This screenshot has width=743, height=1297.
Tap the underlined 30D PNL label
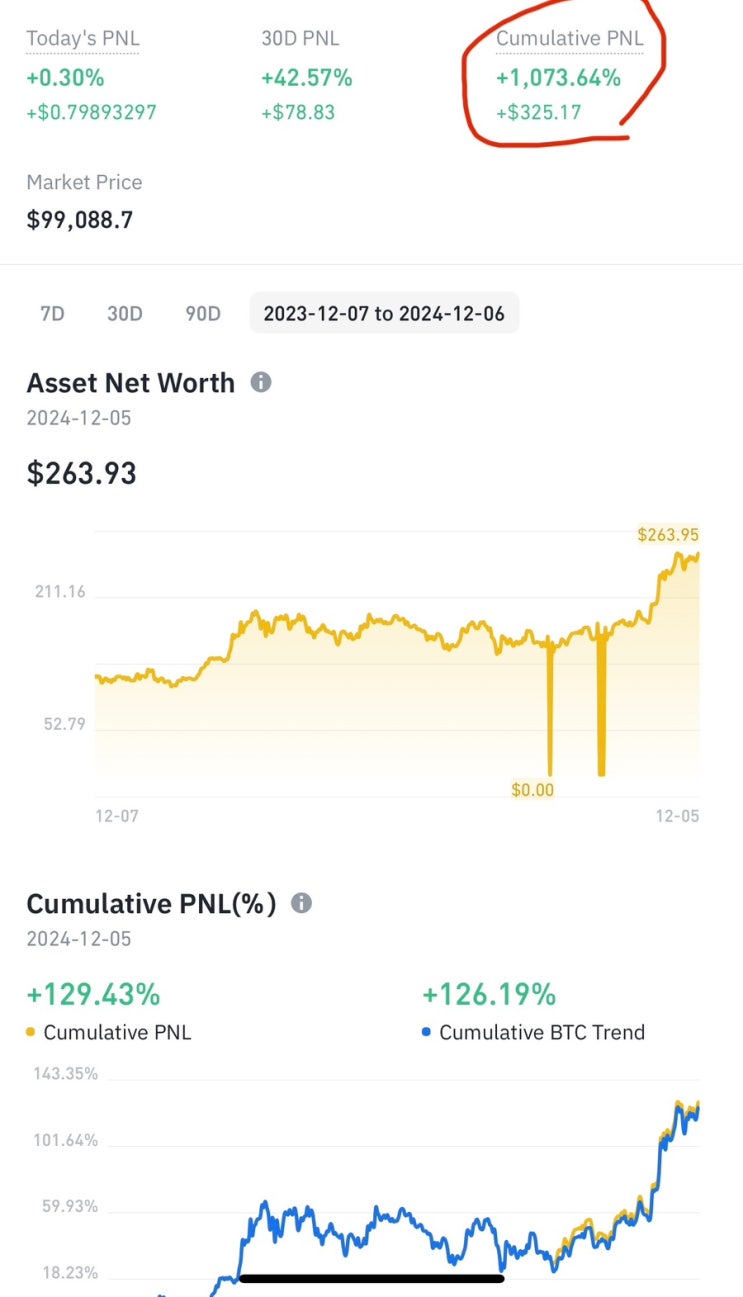[x=300, y=39]
